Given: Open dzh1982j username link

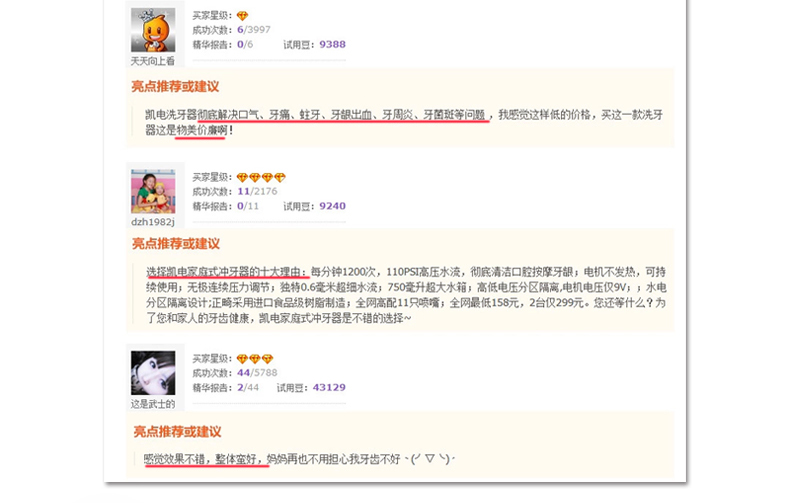Looking at the screenshot, I should point(153,222).
